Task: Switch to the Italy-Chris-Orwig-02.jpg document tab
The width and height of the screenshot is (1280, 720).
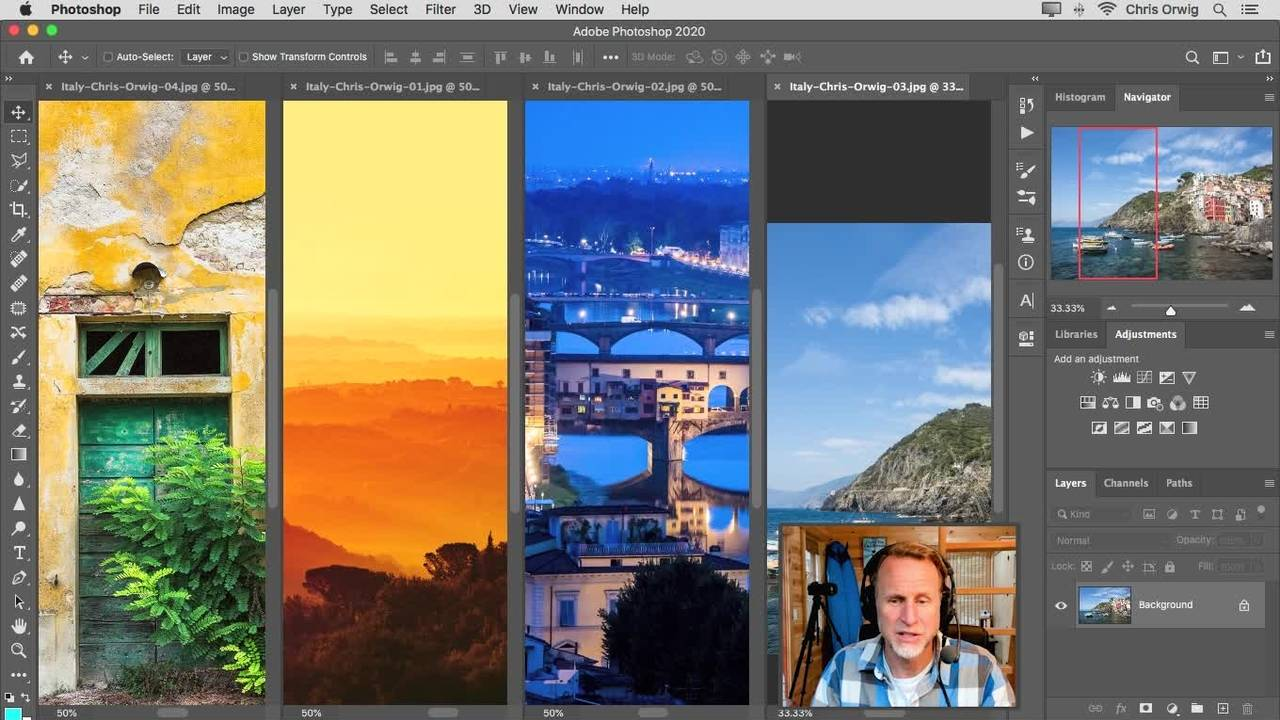Action: point(634,87)
